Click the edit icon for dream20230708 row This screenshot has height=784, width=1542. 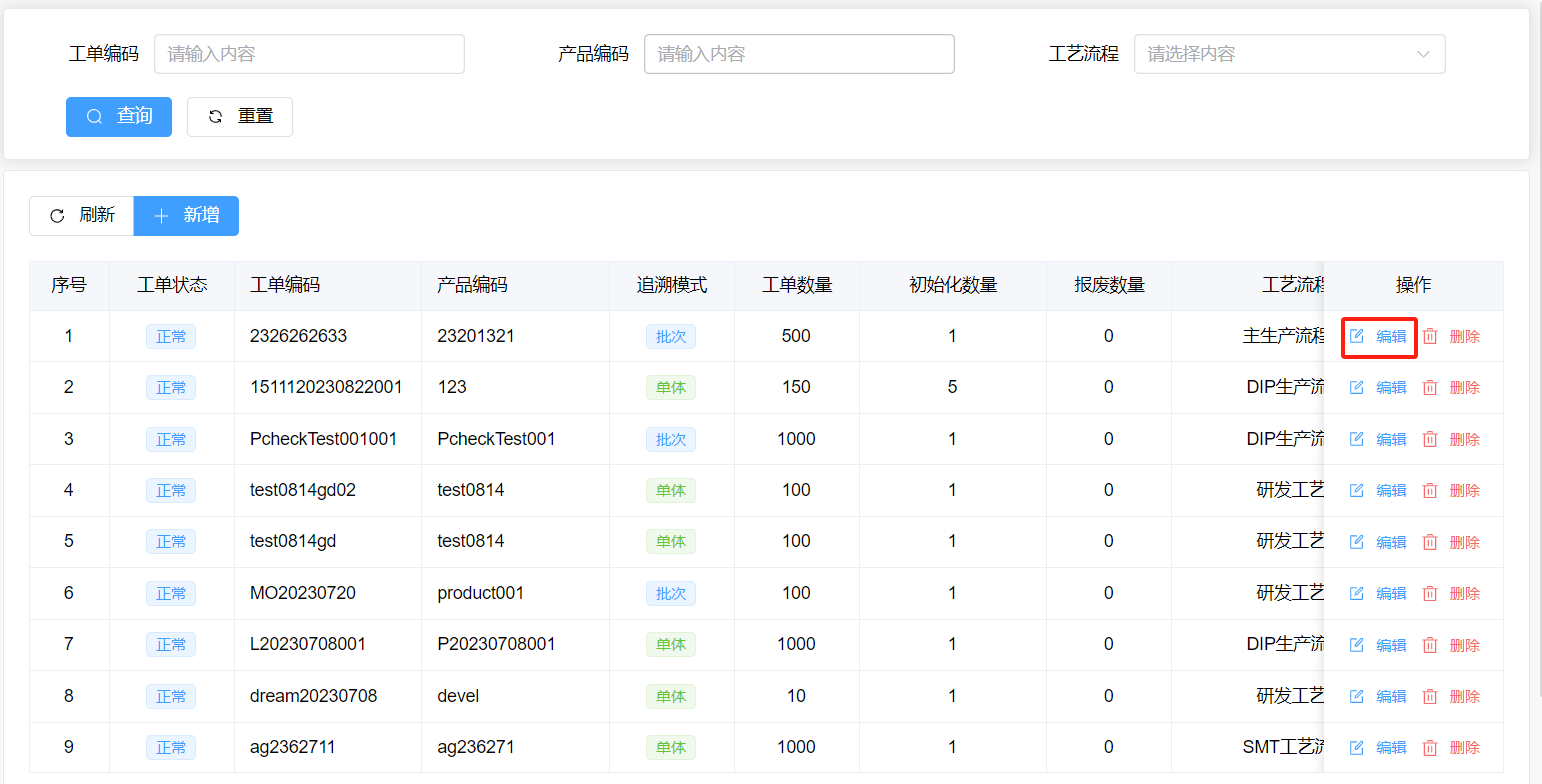1357,696
